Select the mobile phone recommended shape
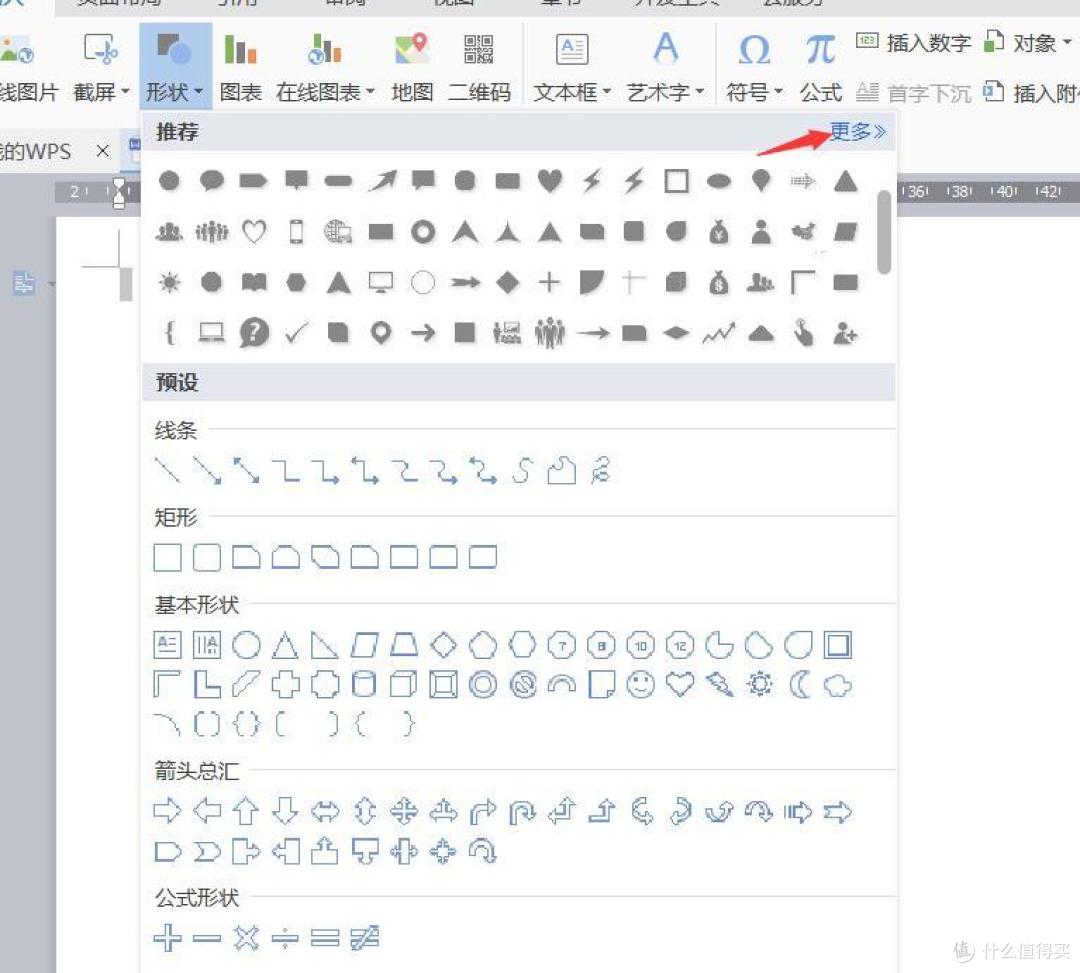This screenshot has width=1080, height=973. (296, 231)
